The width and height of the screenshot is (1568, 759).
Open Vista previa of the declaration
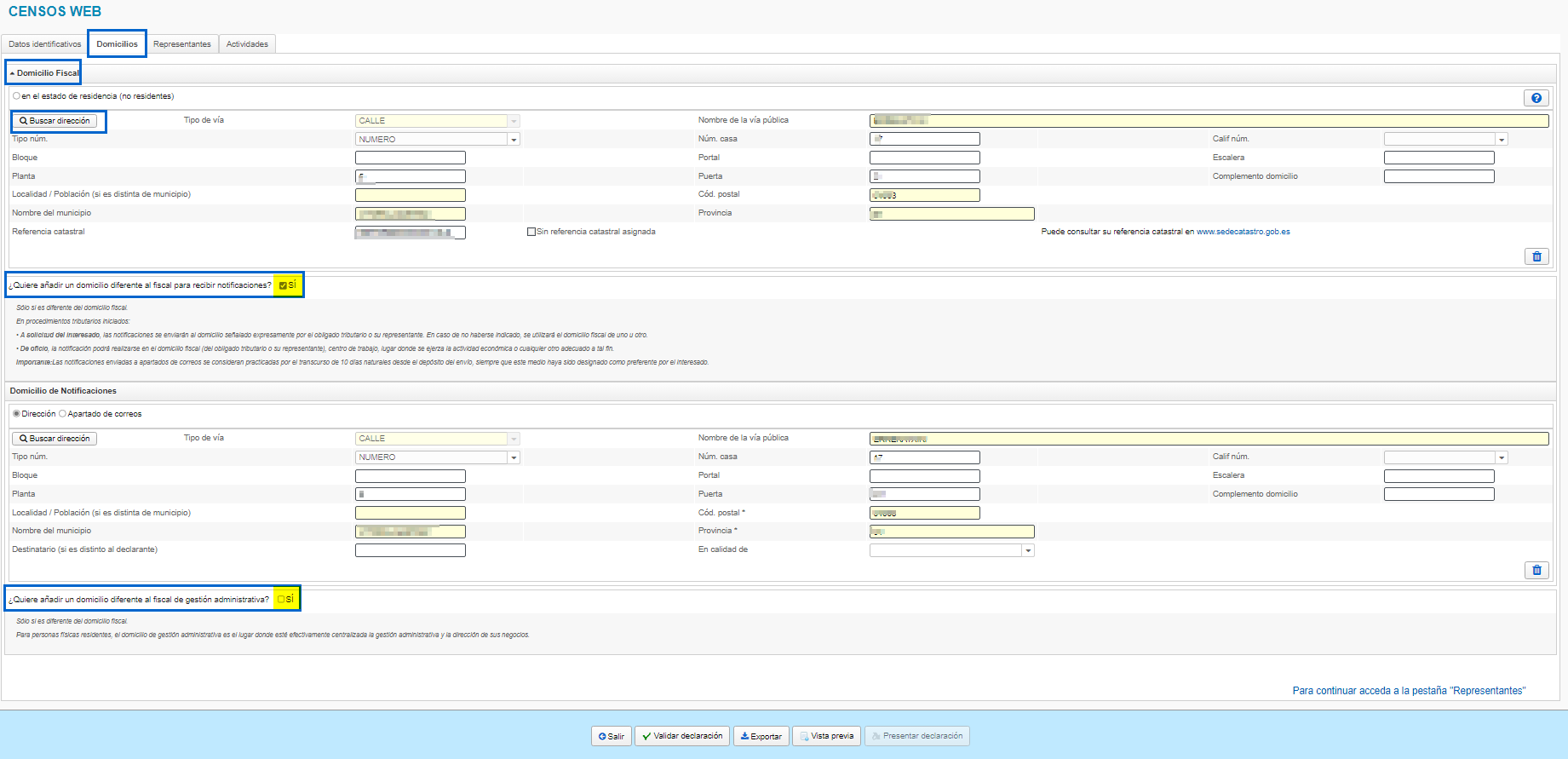(x=826, y=736)
